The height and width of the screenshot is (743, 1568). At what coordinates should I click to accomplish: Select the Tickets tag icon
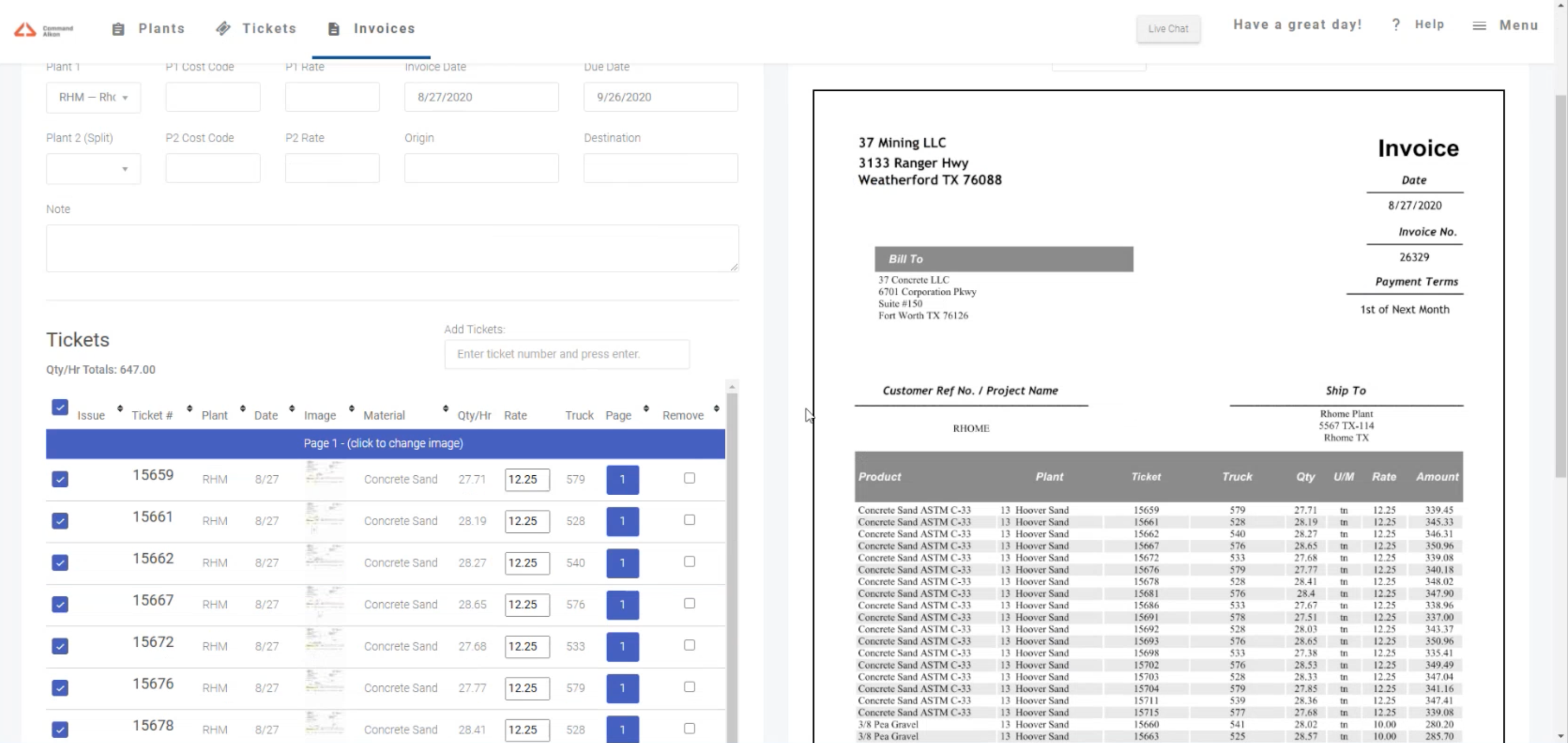click(x=224, y=28)
